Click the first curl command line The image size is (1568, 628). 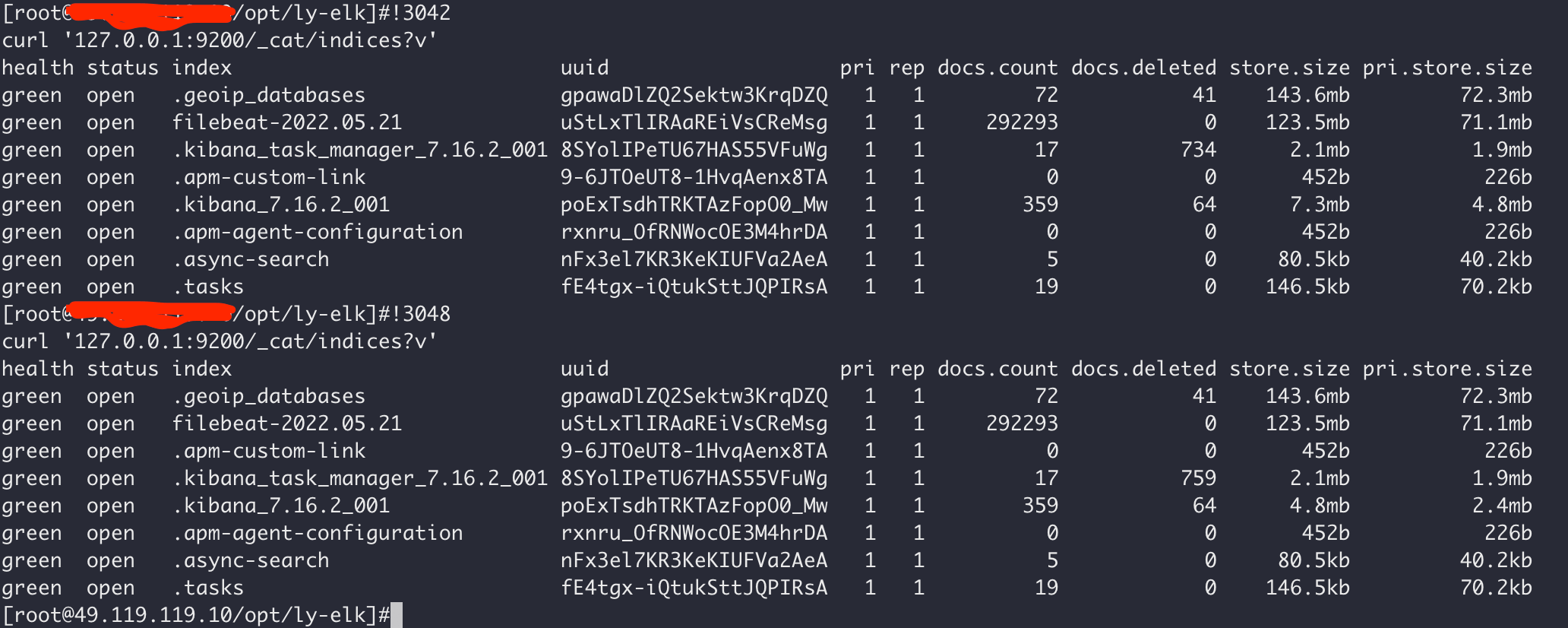[220, 40]
